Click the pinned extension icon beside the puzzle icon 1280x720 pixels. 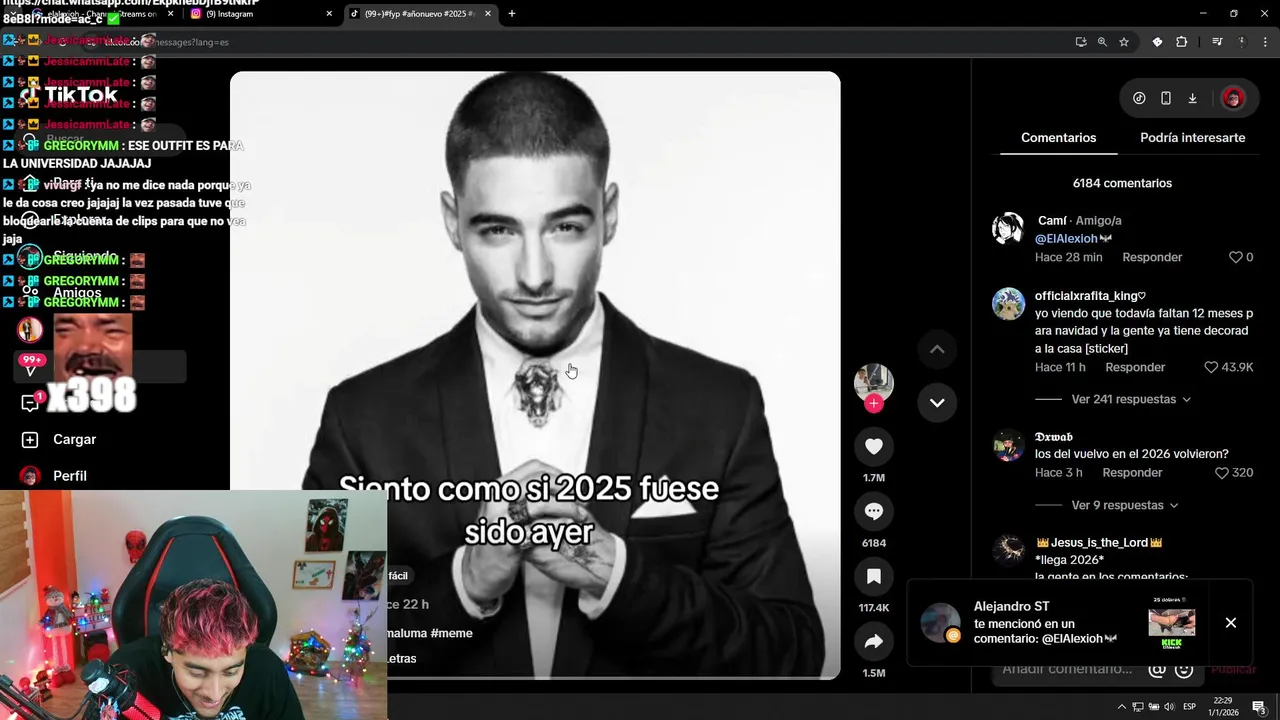[x=1157, y=42]
